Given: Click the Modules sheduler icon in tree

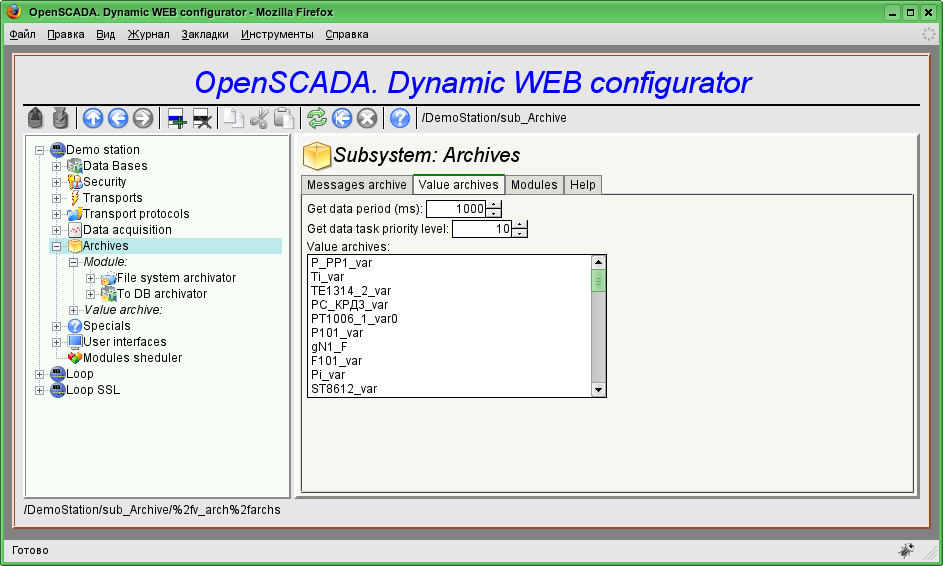Looking at the screenshot, I should click(75, 358).
